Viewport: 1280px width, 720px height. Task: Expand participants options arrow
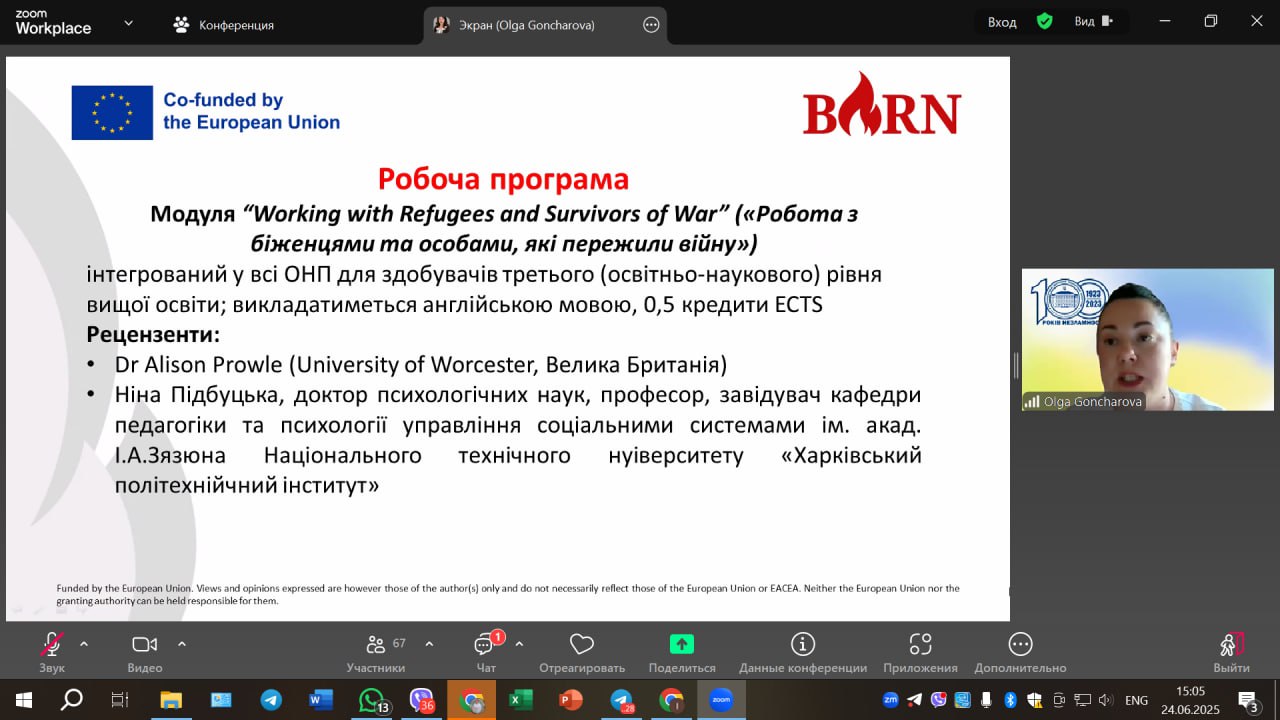click(429, 644)
